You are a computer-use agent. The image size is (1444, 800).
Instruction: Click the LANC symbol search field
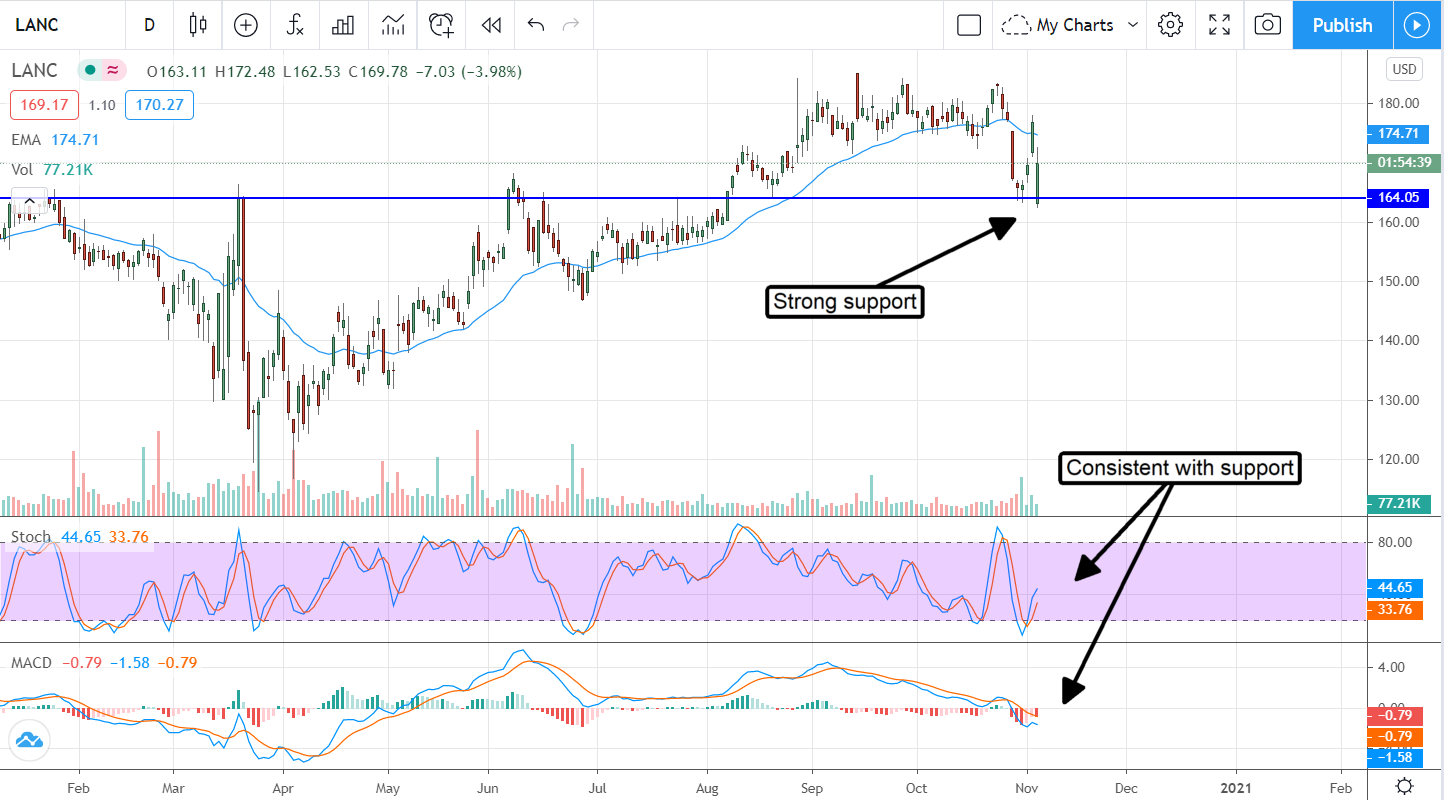[x=60, y=25]
